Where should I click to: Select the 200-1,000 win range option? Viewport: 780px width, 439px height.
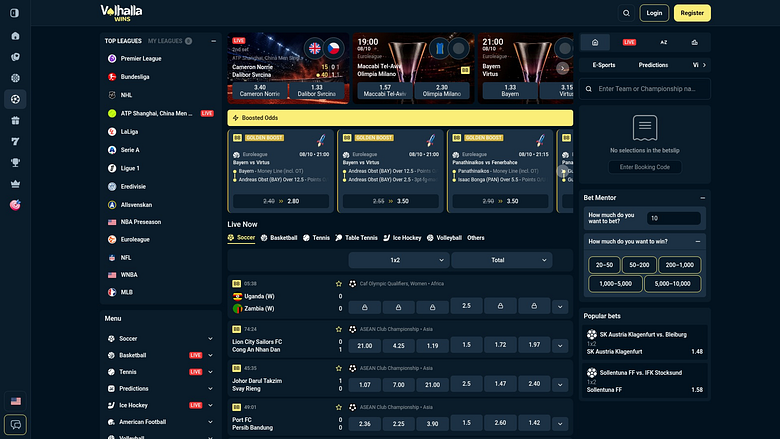pyautogui.click(x=680, y=265)
